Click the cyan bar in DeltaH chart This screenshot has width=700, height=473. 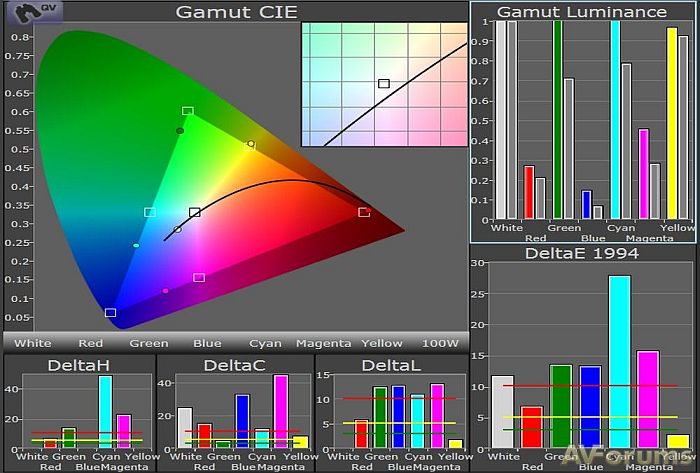105,412
